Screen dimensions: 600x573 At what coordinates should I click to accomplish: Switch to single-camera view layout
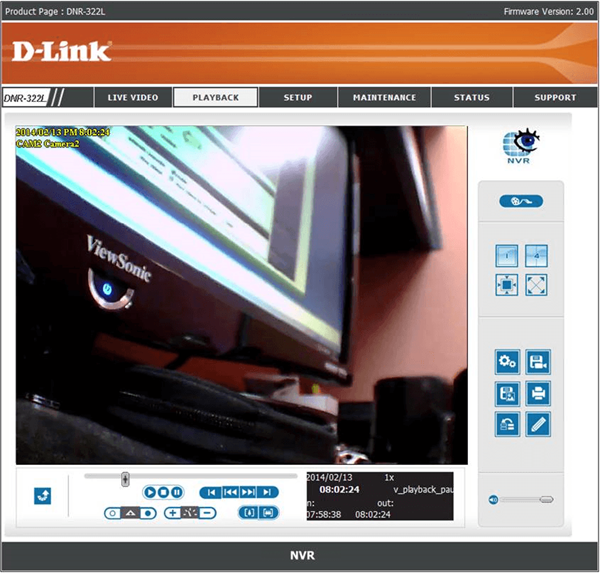point(507,255)
